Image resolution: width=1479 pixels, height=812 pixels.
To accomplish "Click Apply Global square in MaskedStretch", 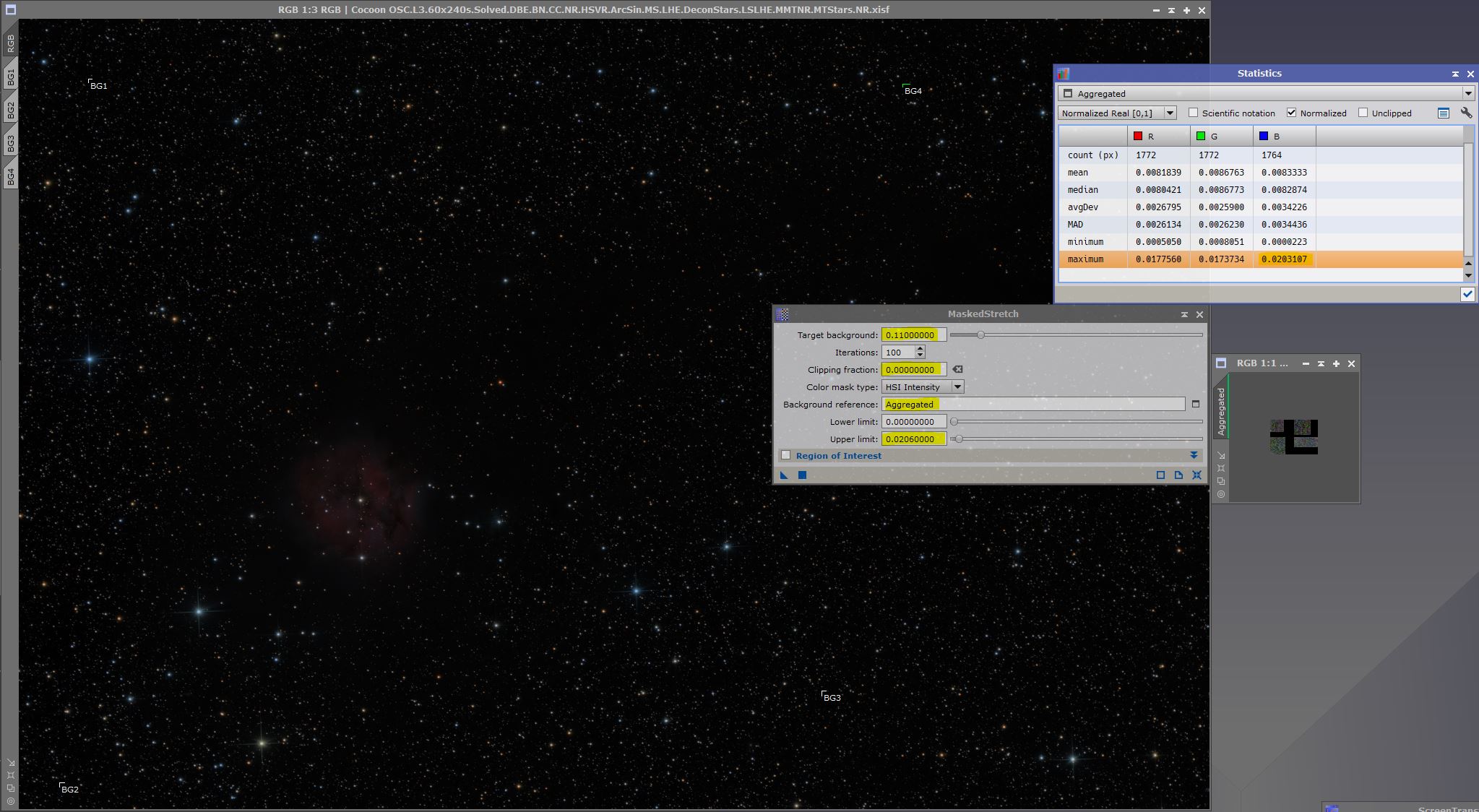I will [x=802, y=475].
